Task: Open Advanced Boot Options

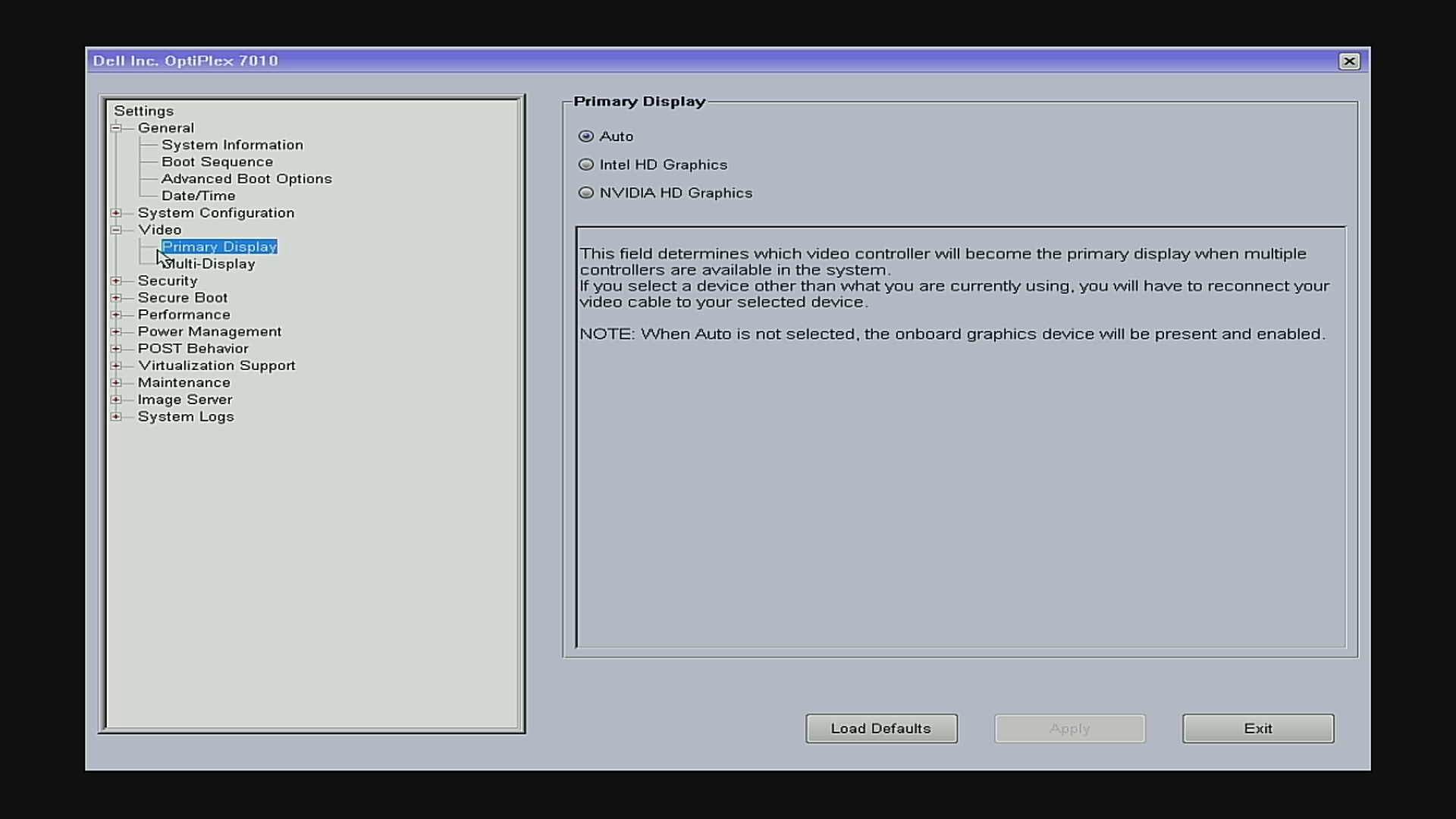Action: [x=246, y=179]
